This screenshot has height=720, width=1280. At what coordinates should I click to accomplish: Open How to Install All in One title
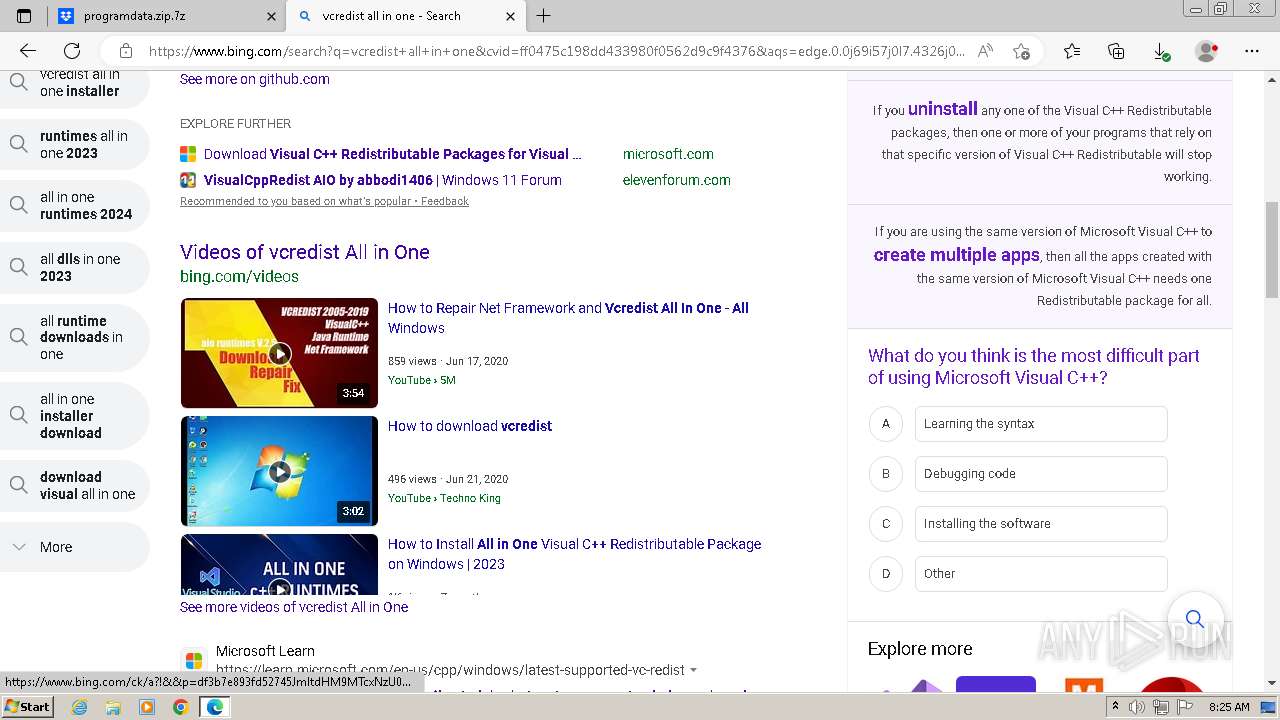tap(574, 554)
